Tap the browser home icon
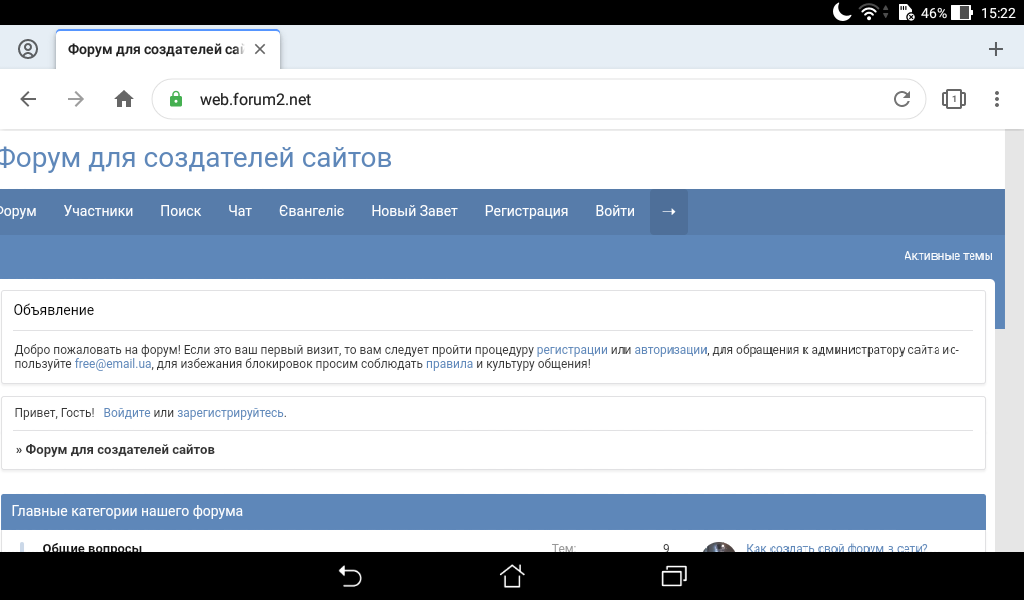1024x600 pixels. tap(124, 99)
